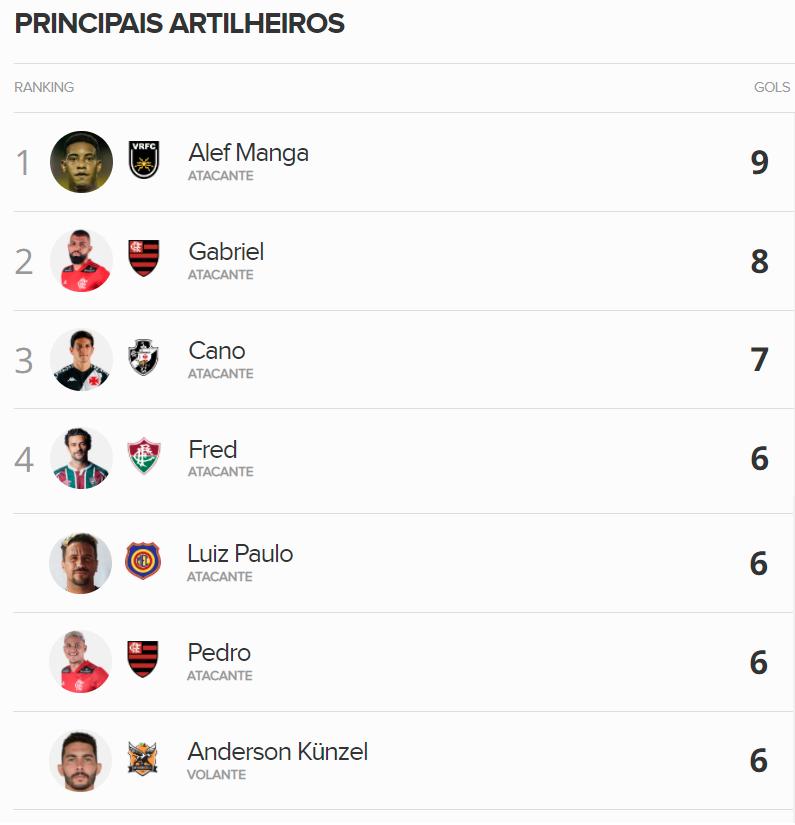Viewport: 795px width, 825px height.
Task: Click Flamengo crest next to Gabriel
Action: (x=144, y=259)
